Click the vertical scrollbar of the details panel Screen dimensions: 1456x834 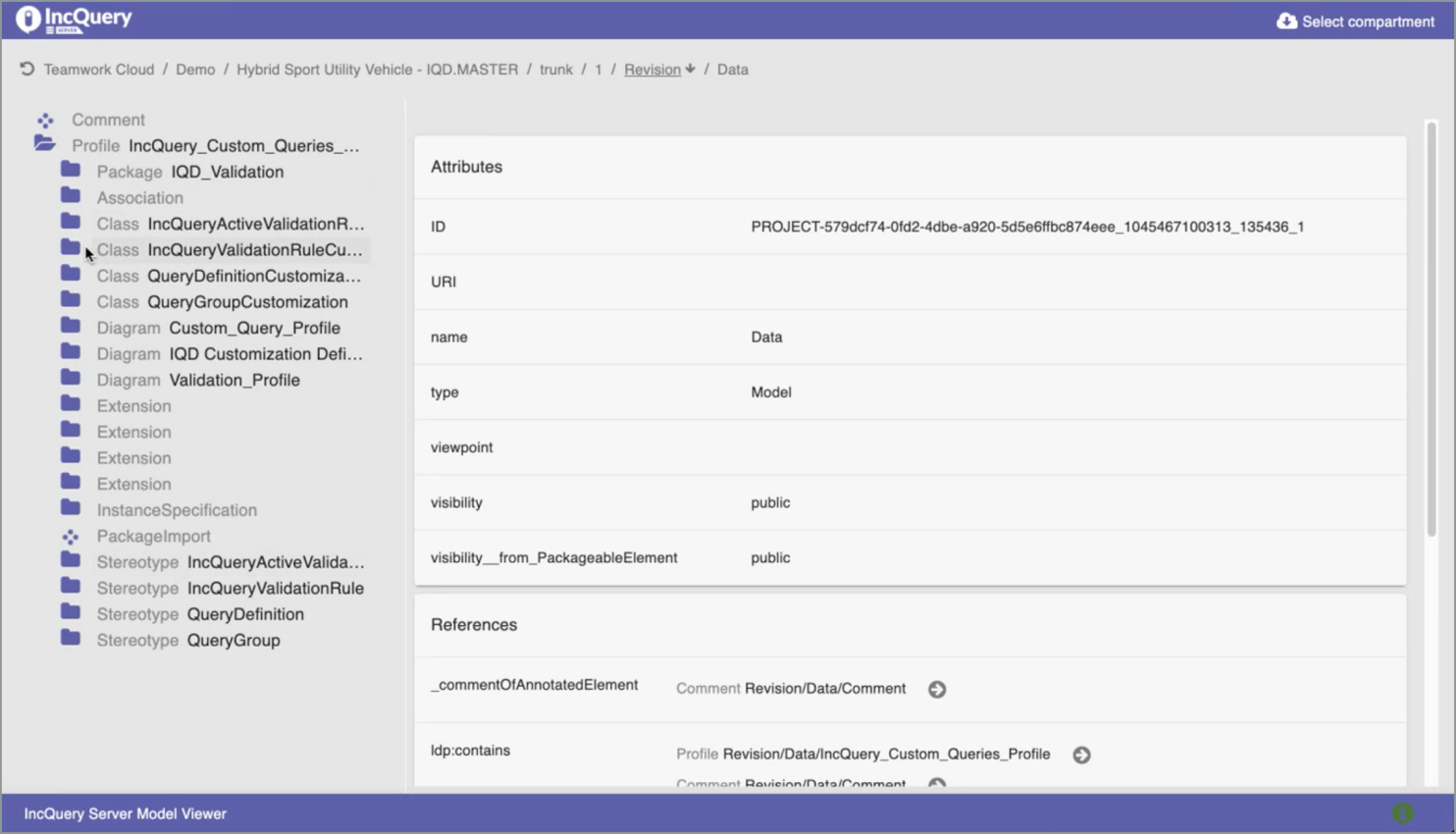[1431, 329]
